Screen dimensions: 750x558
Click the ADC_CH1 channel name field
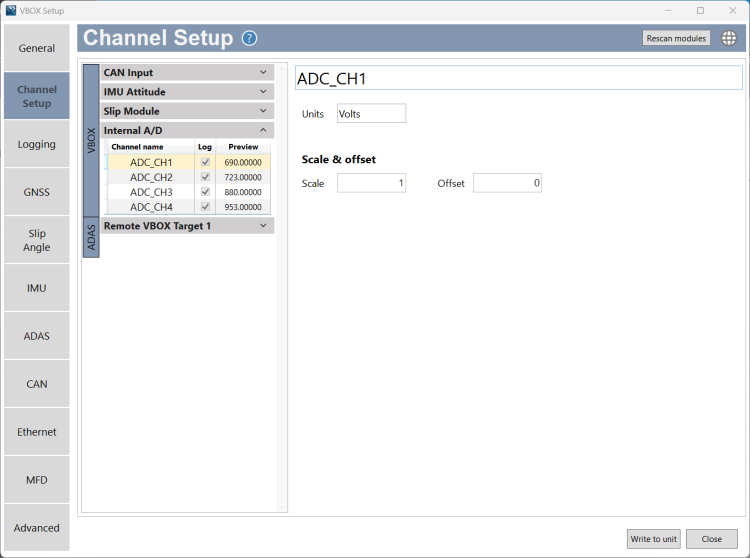518,78
